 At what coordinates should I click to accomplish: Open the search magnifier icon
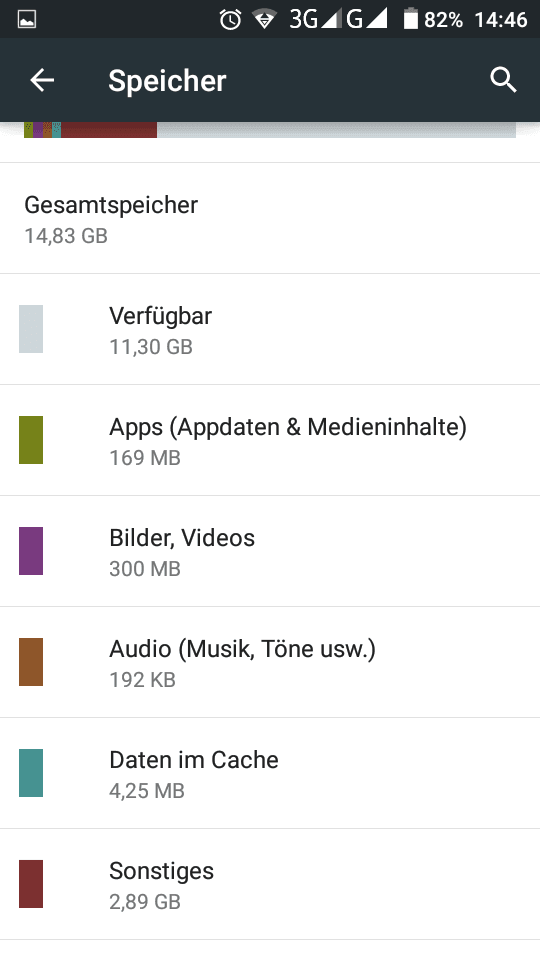click(503, 80)
